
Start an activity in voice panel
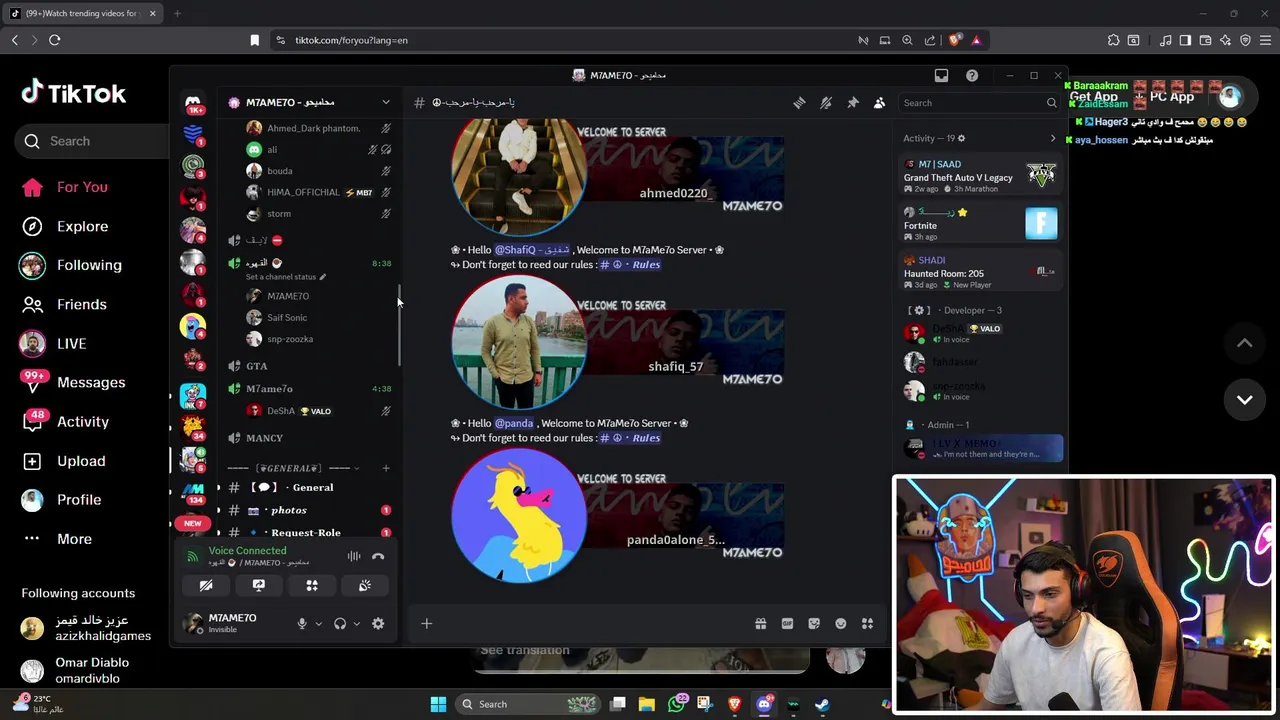click(312, 586)
